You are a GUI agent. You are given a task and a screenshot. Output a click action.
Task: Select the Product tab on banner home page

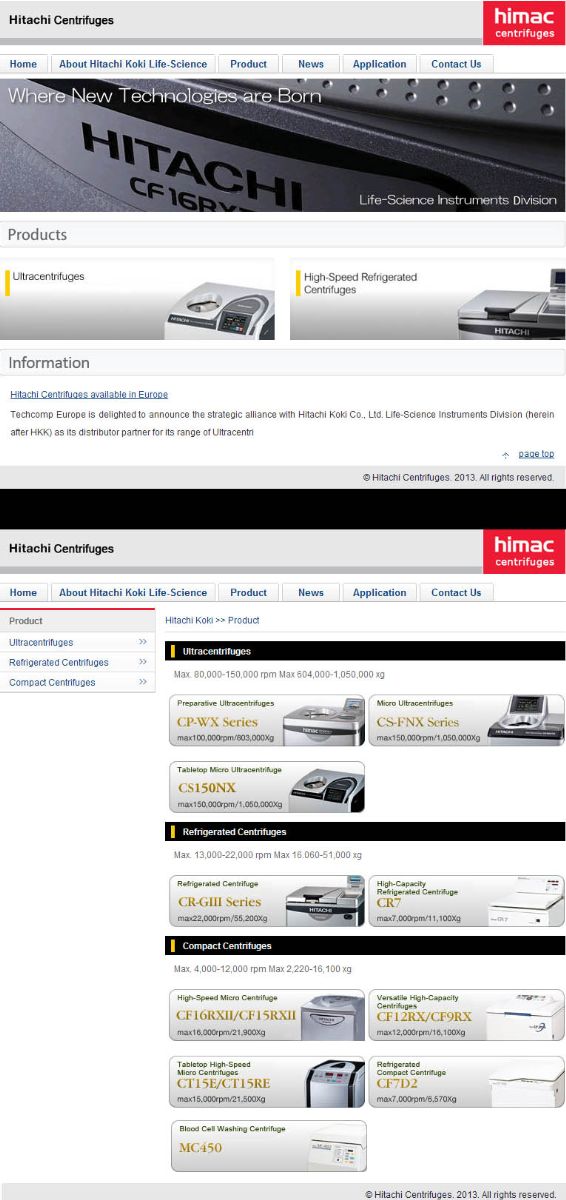[x=249, y=64]
